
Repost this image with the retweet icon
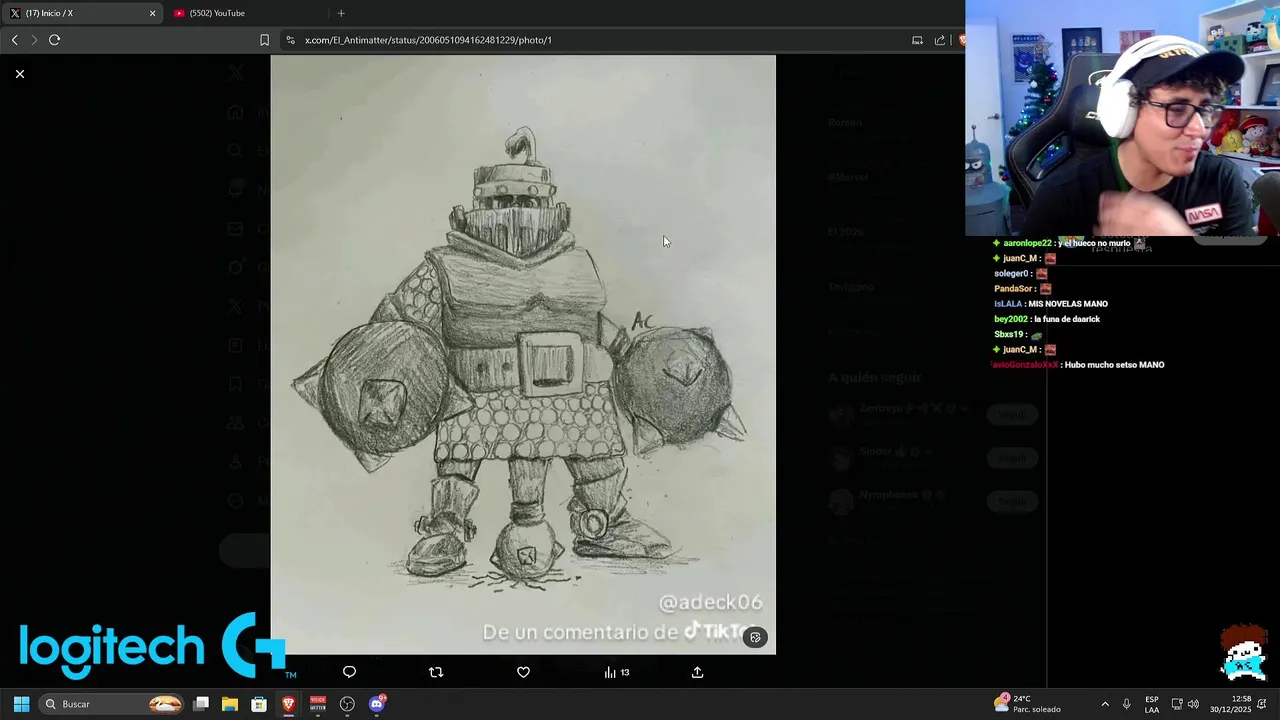(436, 672)
